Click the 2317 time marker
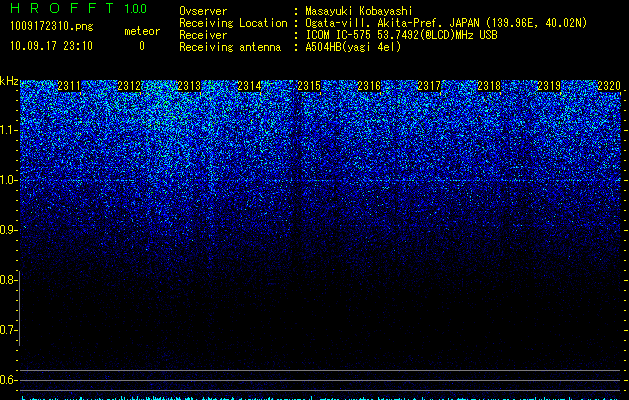 [x=429, y=86]
